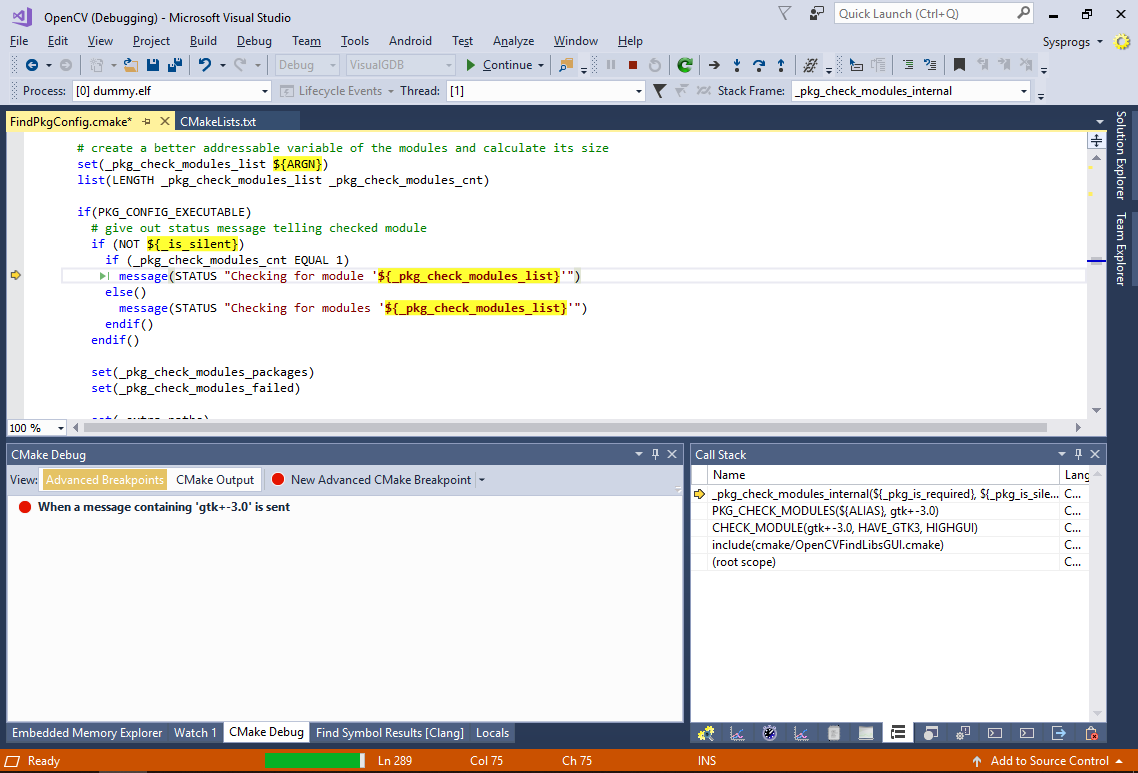Click the thread filter funnel icon

click(x=659, y=91)
